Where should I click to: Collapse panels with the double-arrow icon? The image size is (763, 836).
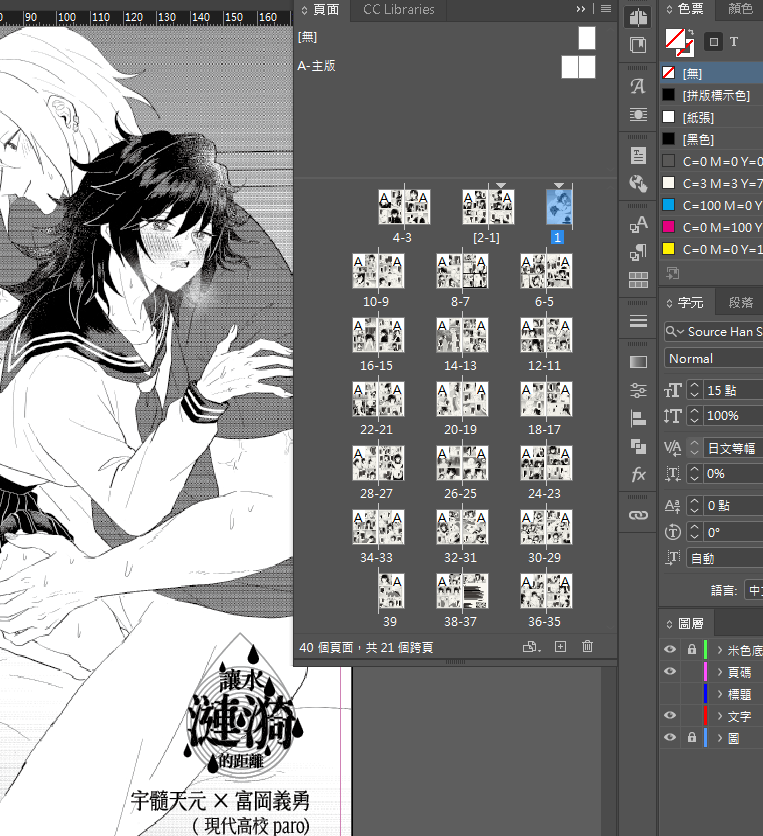(581, 9)
